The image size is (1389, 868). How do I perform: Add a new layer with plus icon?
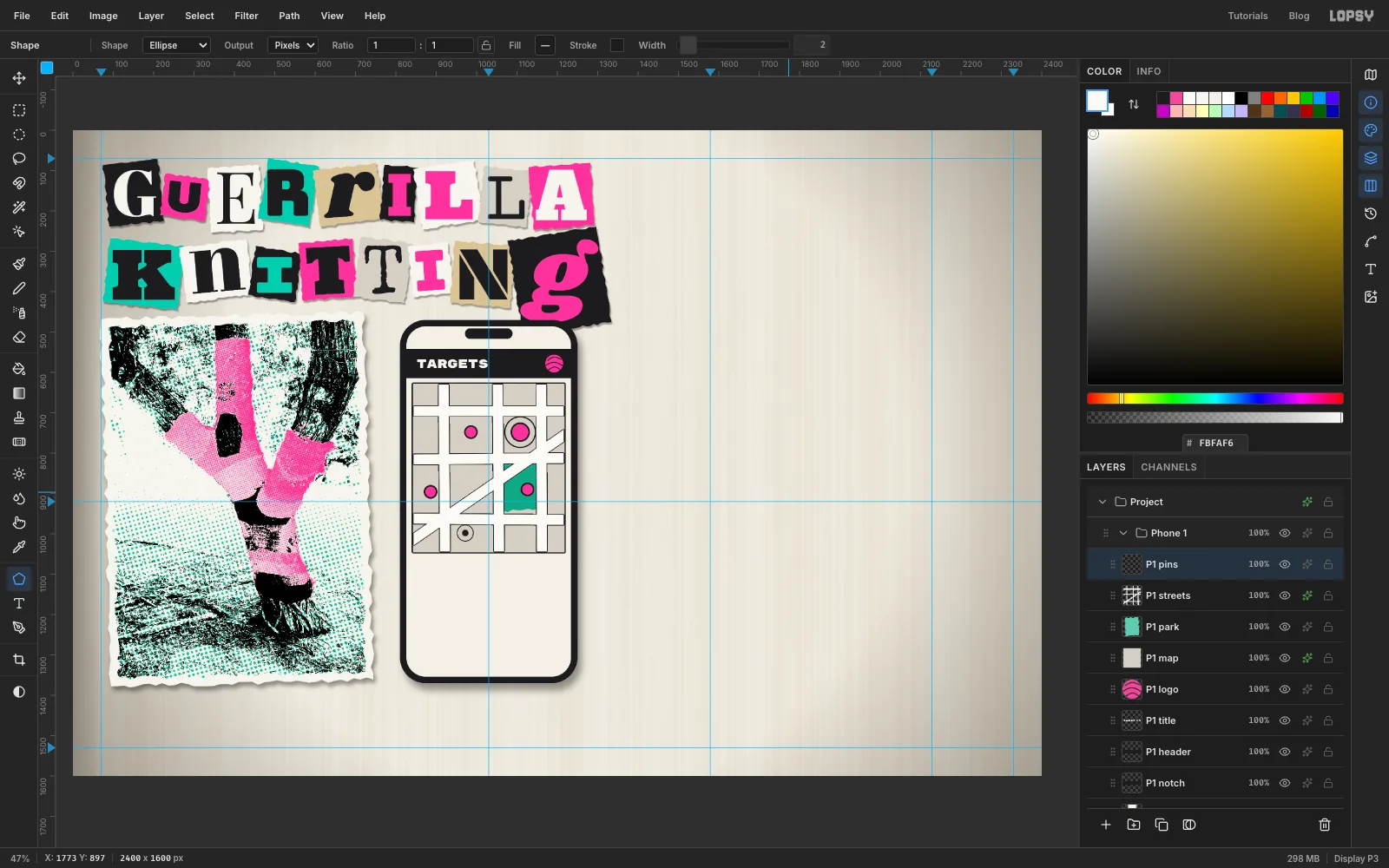click(1106, 825)
